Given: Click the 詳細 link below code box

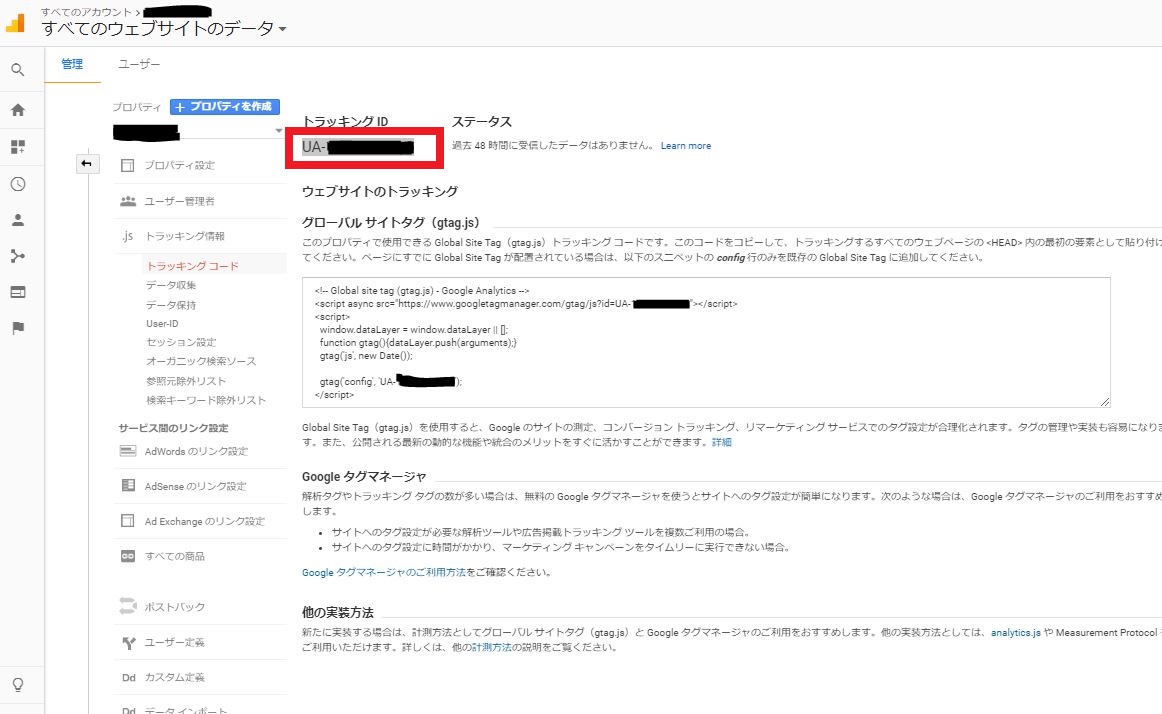Looking at the screenshot, I should tap(721, 442).
